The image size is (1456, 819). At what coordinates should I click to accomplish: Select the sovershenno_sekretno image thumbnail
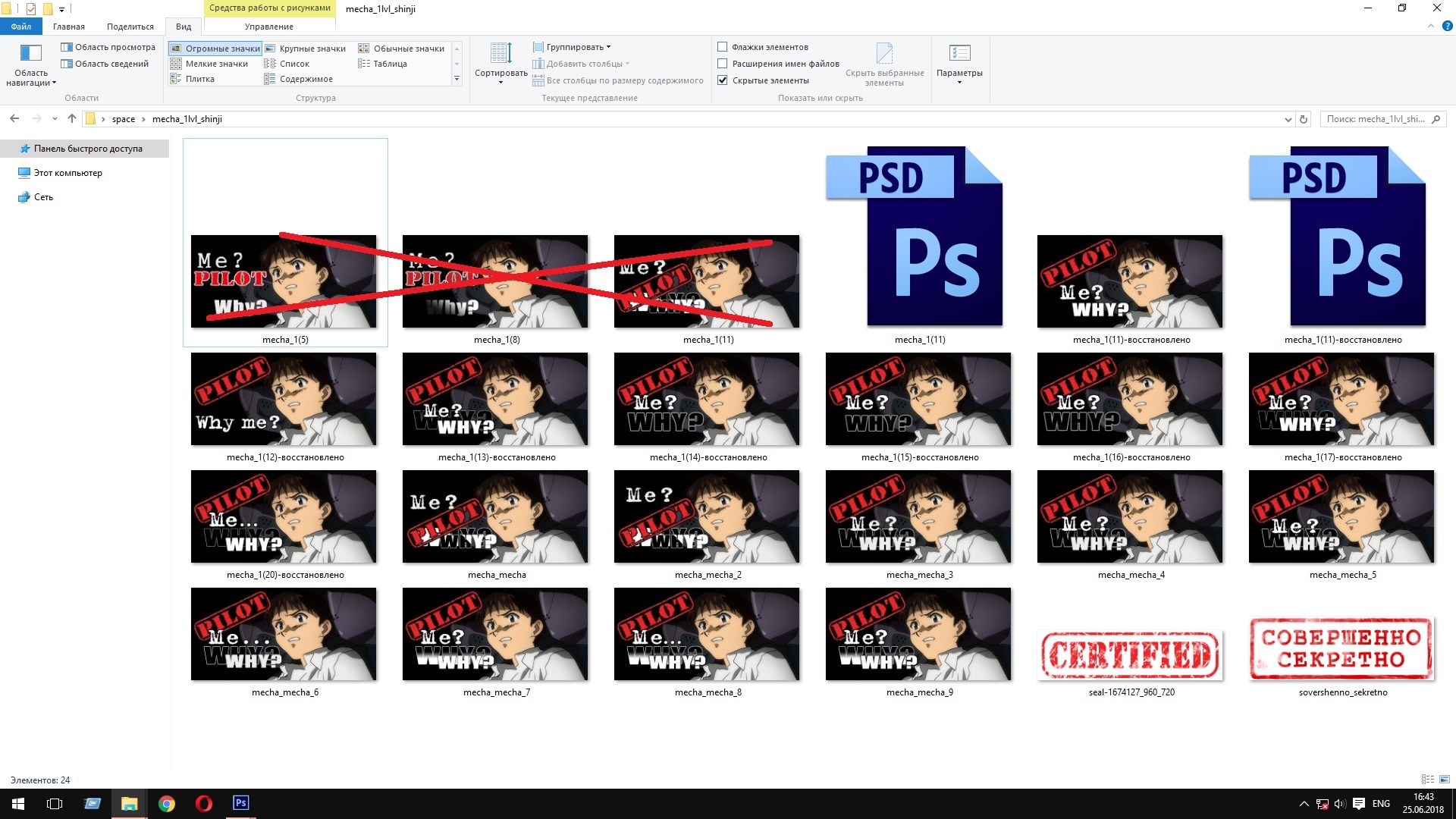[x=1341, y=648]
